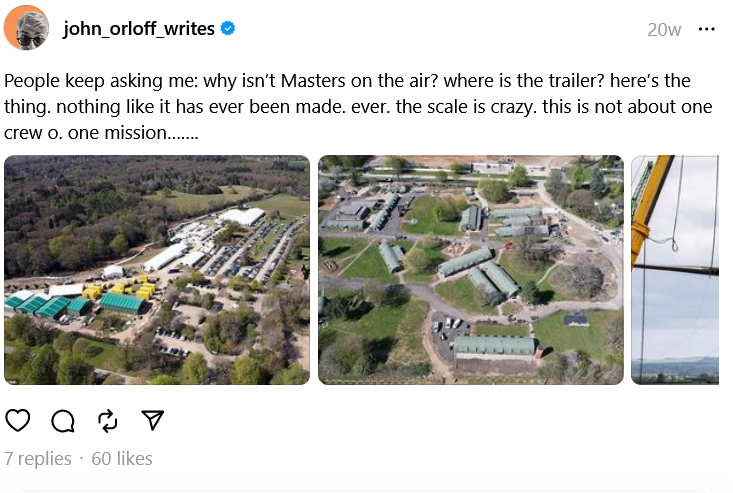Share the post via paper plane icon
Image resolution: width=733 pixels, height=493 pixels.
152,420
